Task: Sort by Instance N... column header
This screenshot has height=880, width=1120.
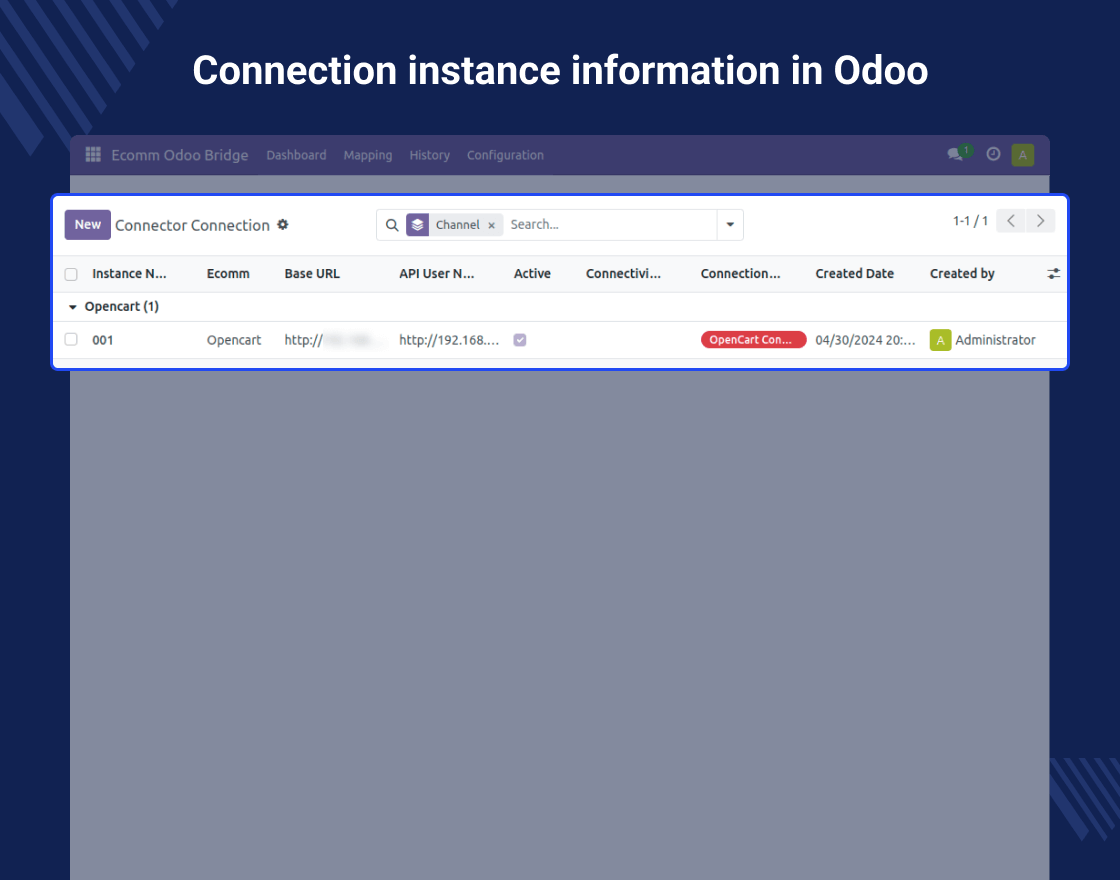Action: point(129,274)
